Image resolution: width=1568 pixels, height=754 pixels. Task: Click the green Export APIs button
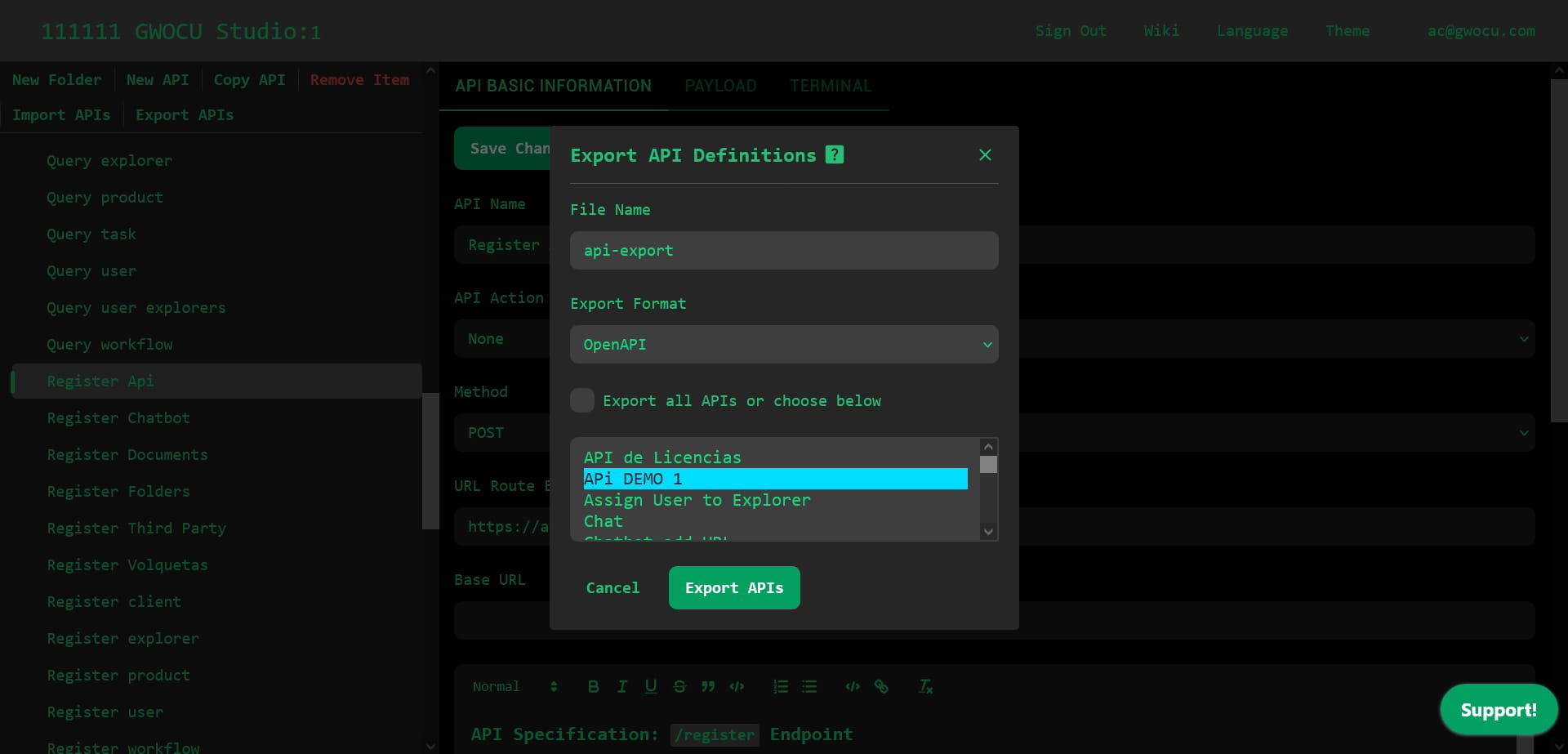(x=734, y=587)
